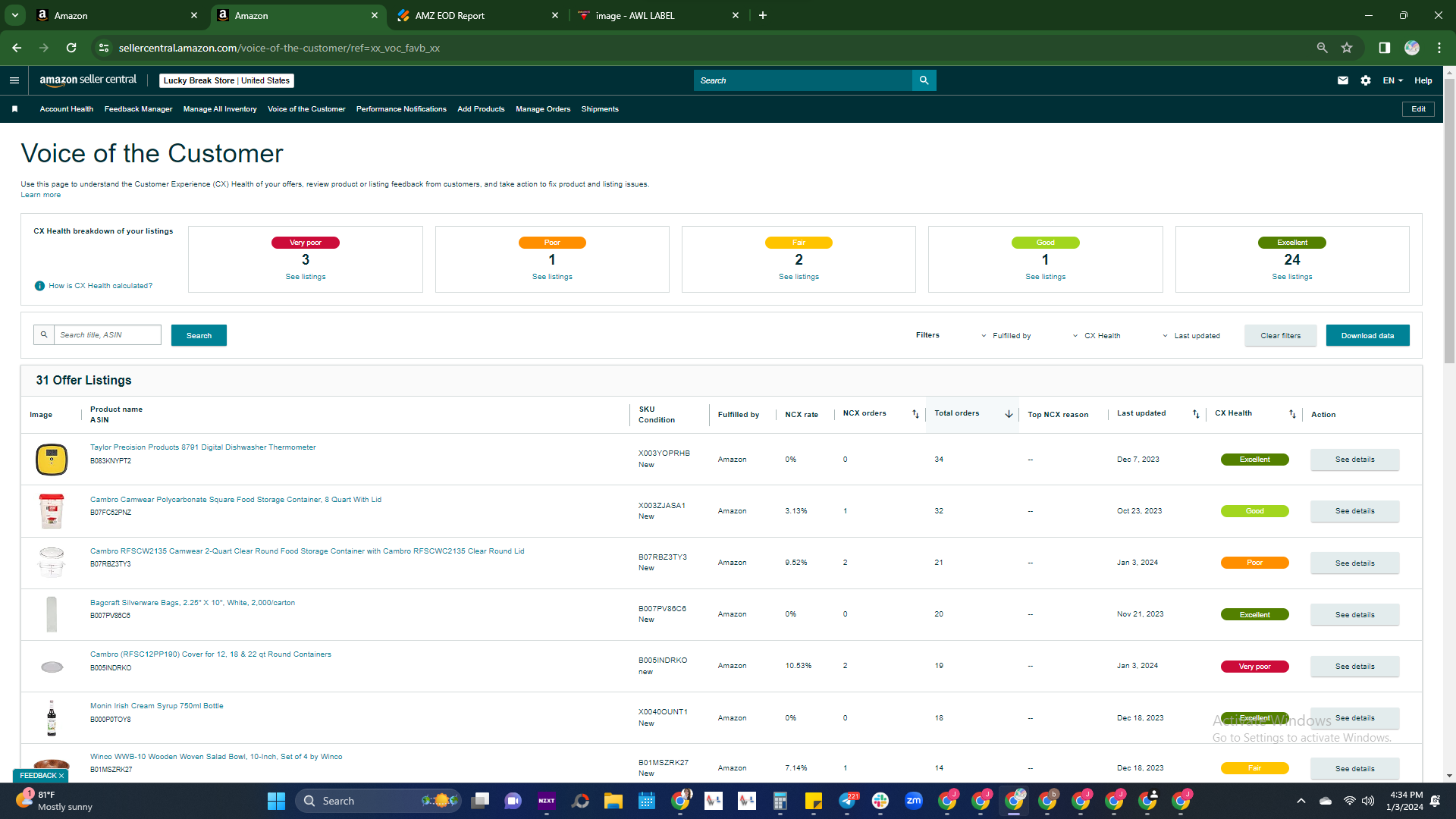This screenshot has height=819, width=1456.
Task: Open the messages envelope icon
Action: click(x=1343, y=80)
